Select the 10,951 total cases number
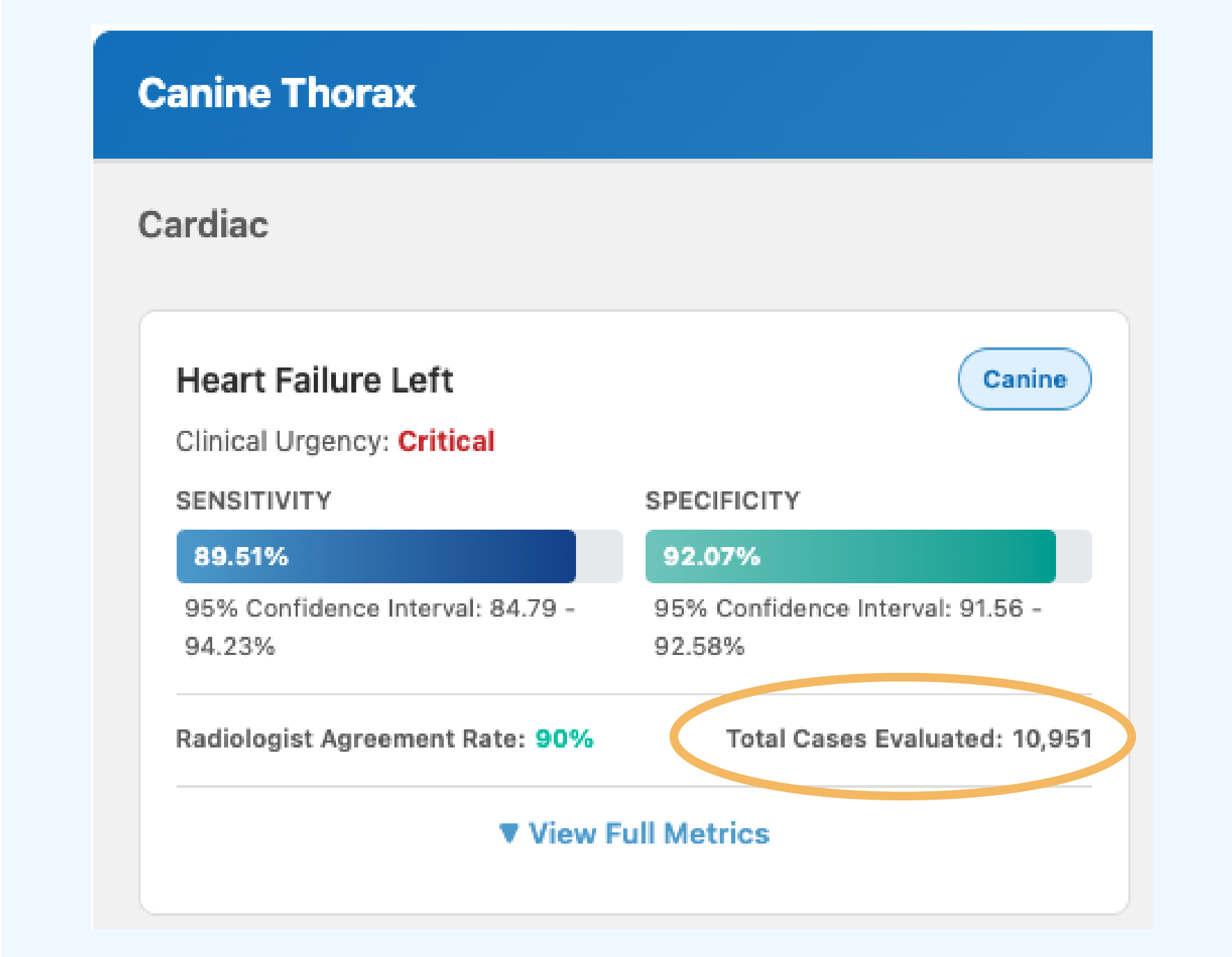The height and width of the screenshot is (957, 1232). (1052, 738)
